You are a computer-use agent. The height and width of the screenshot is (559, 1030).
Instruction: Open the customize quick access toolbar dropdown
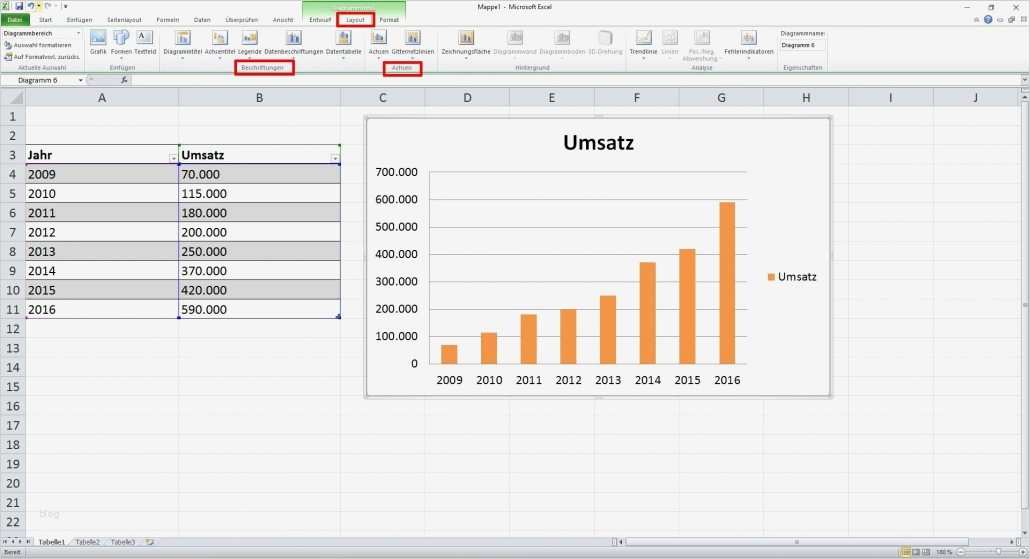pos(65,6)
